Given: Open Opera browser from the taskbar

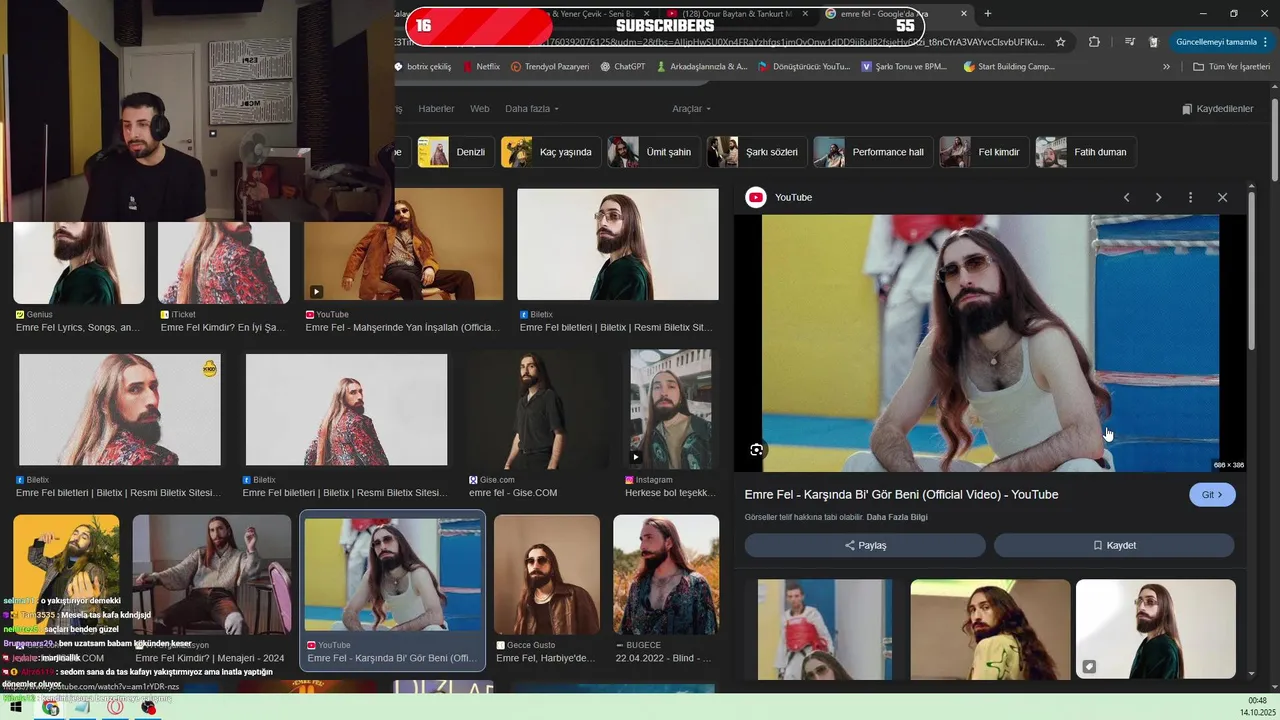Looking at the screenshot, I should (x=115, y=708).
